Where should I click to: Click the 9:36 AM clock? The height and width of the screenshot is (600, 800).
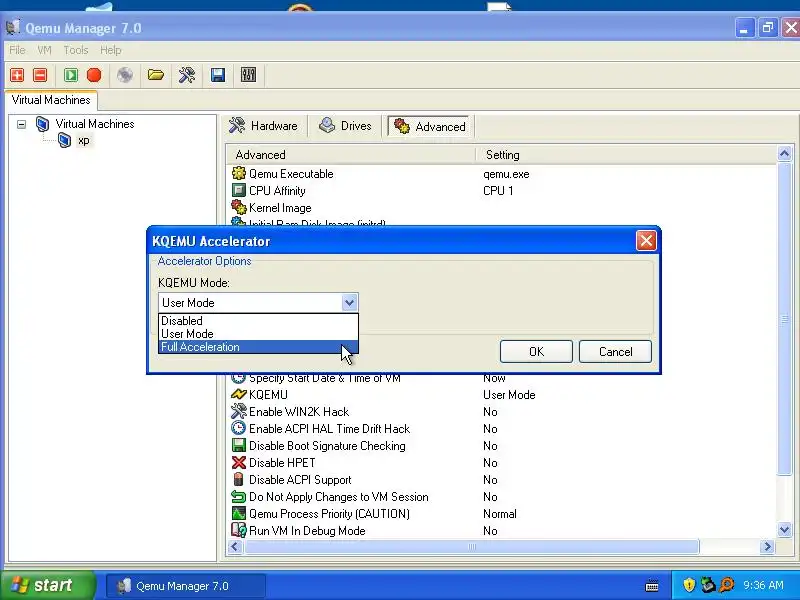763,585
